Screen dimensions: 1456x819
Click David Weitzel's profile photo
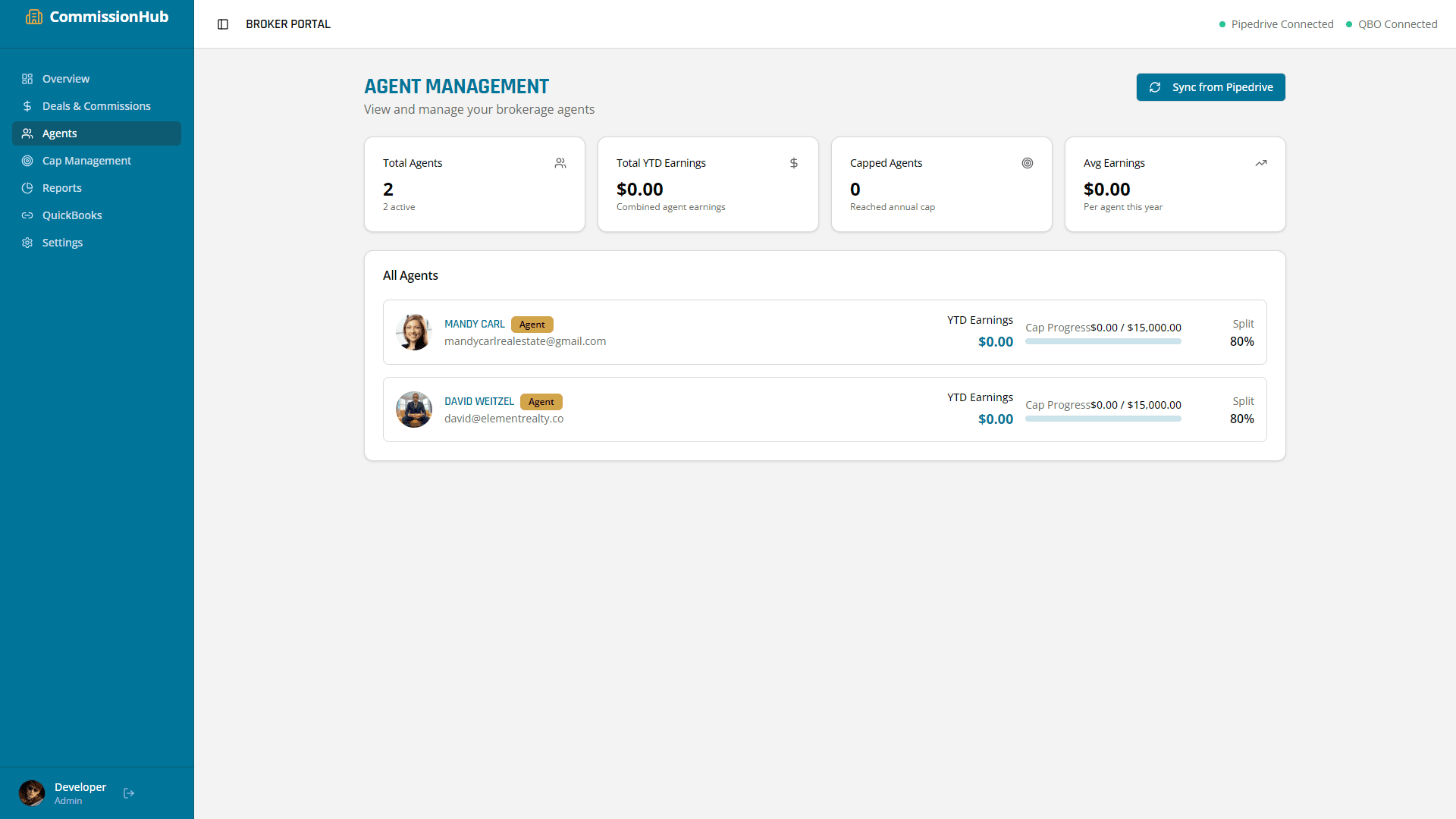[414, 409]
